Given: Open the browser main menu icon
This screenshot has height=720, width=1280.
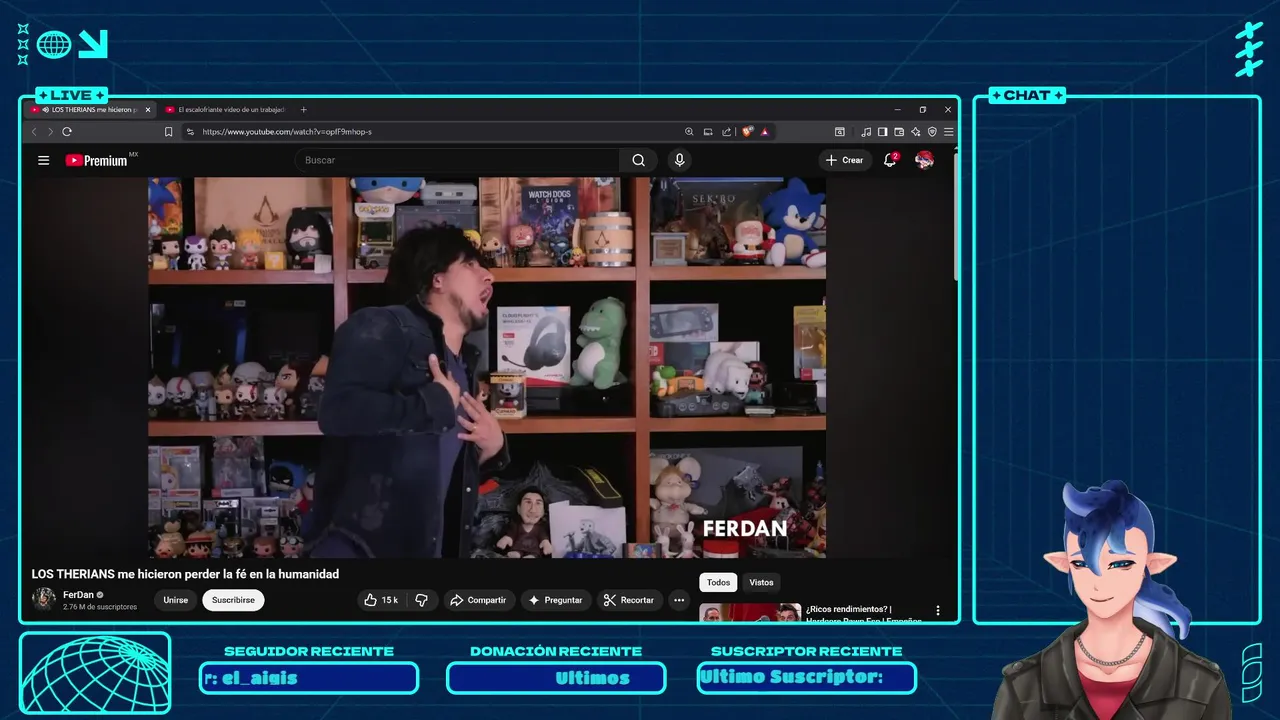Looking at the screenshot, I should (x=948, y=132).
